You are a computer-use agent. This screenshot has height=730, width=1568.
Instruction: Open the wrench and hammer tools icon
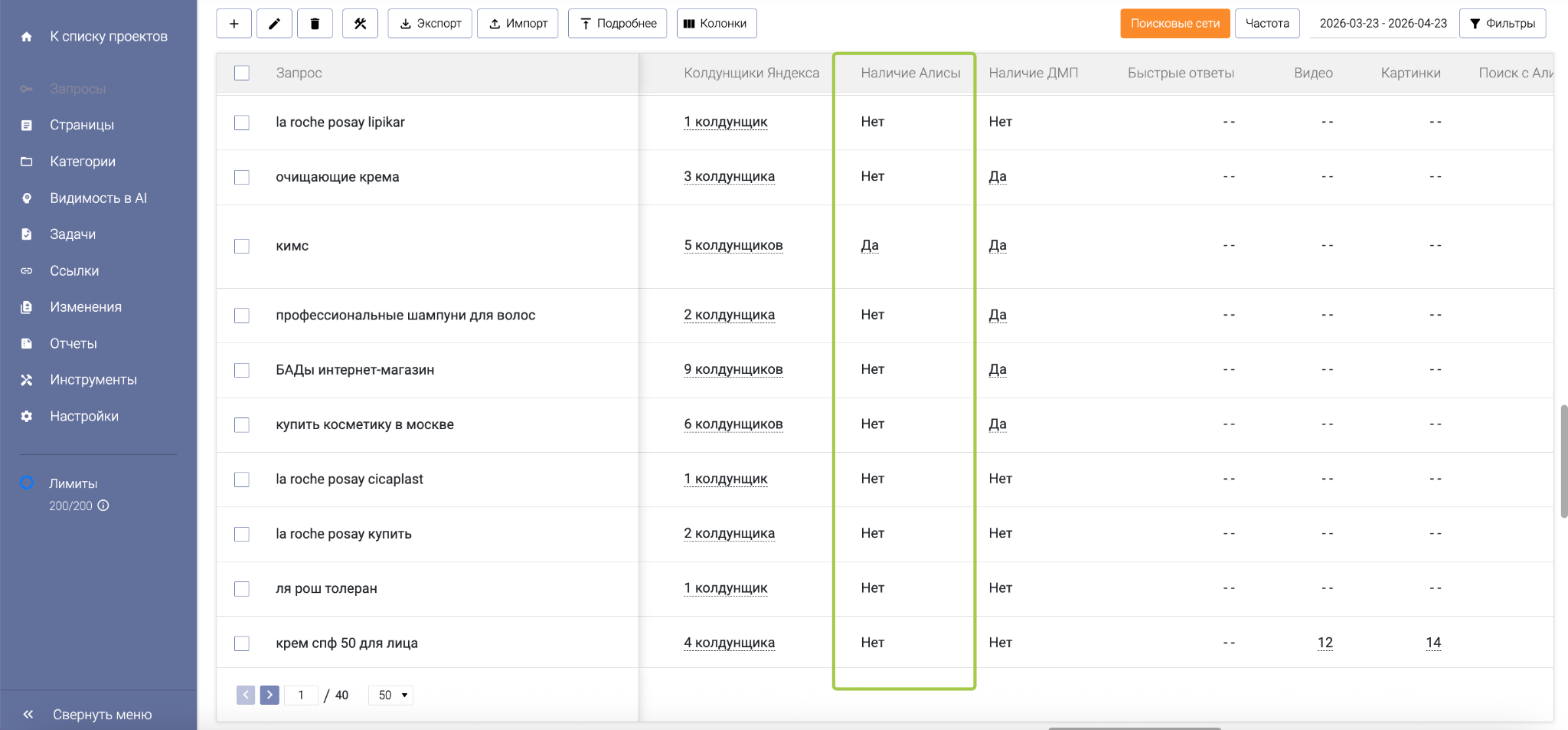360,24
